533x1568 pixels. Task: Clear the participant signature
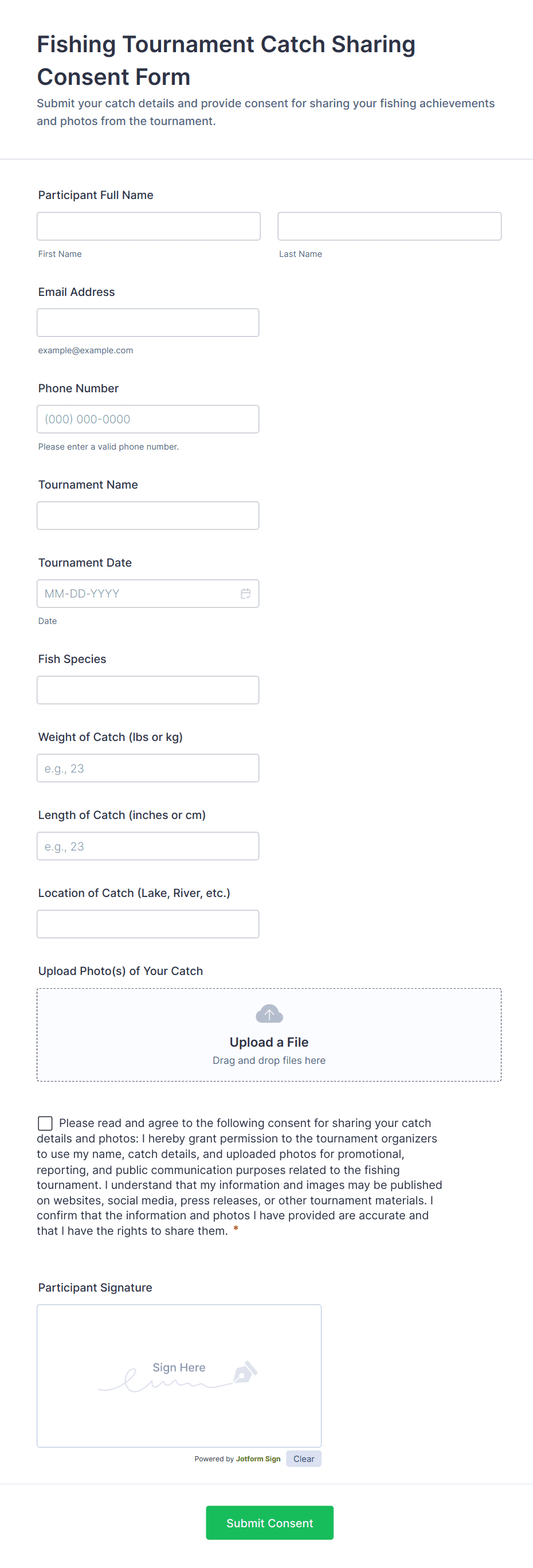point(303,1459)
